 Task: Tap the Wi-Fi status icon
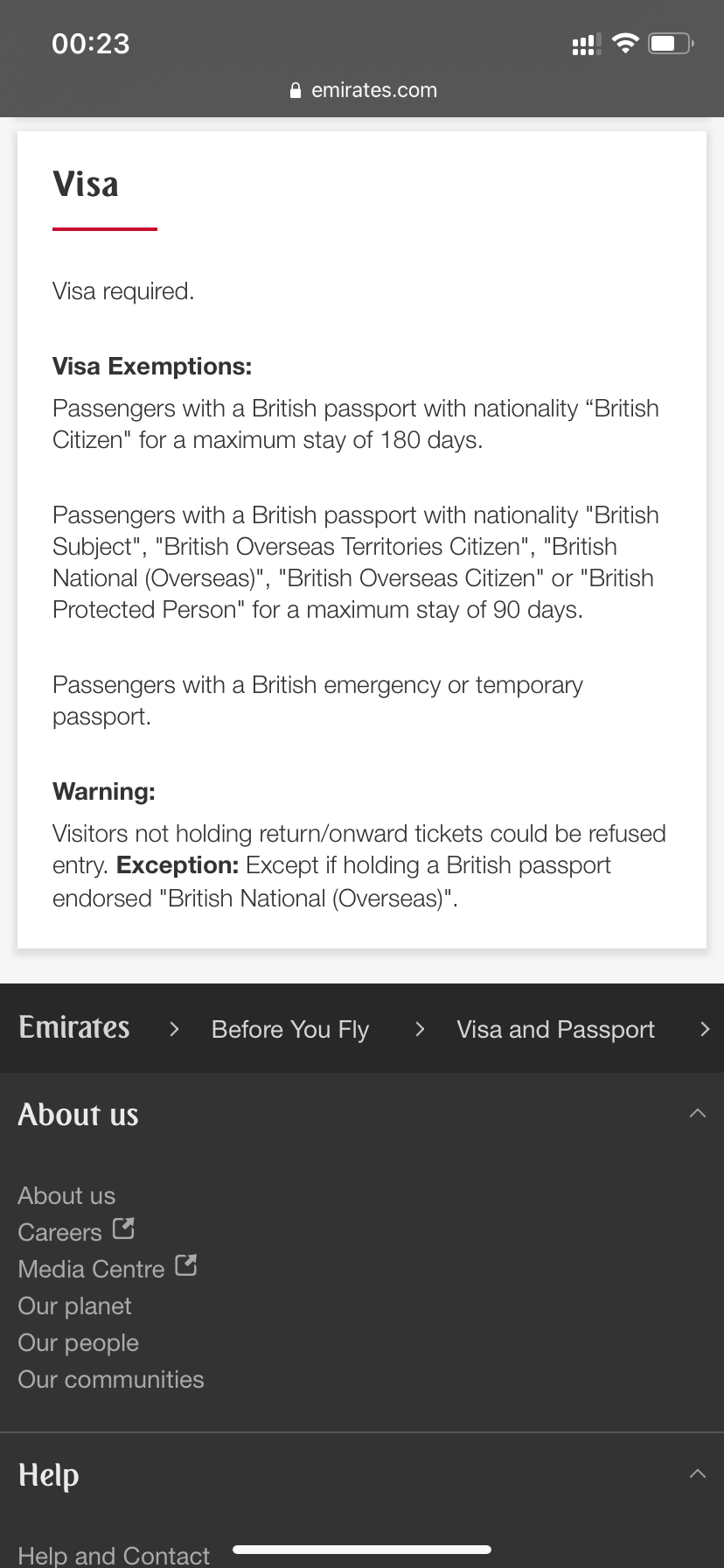625,43
